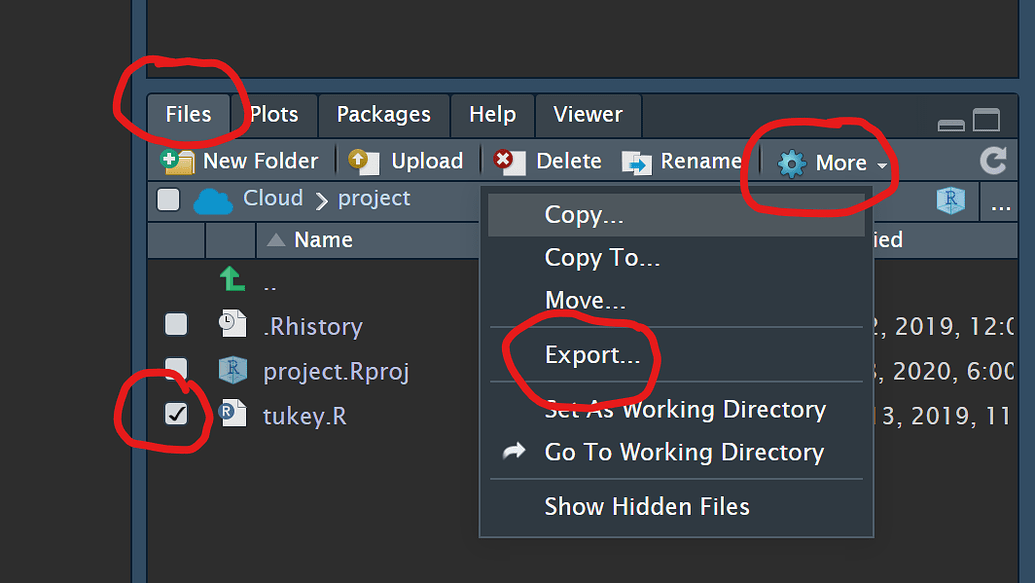Click Set As Working Directory

click(x=685, y=410)
